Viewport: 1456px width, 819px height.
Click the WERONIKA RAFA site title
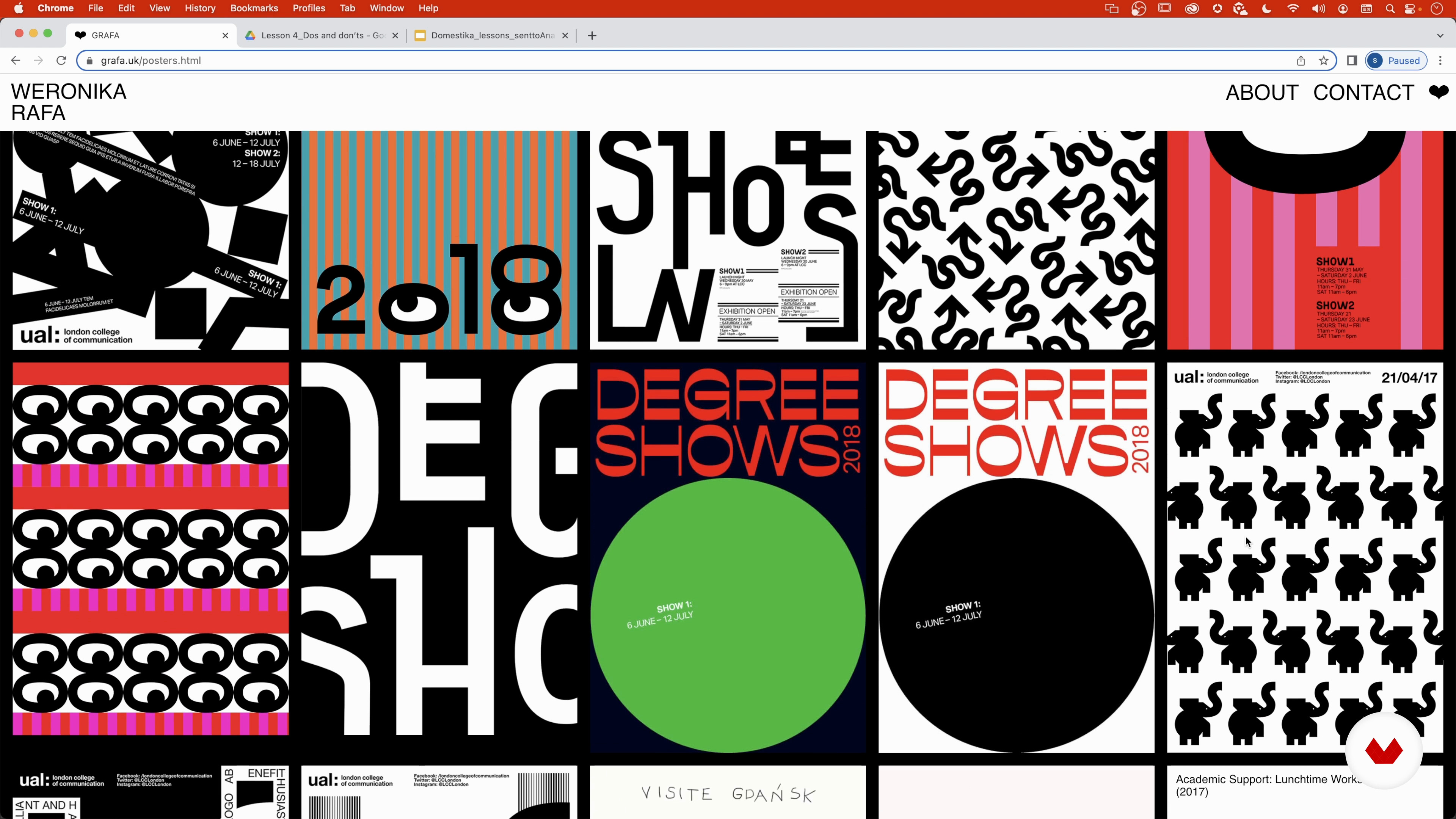click(x=68, y=102)
